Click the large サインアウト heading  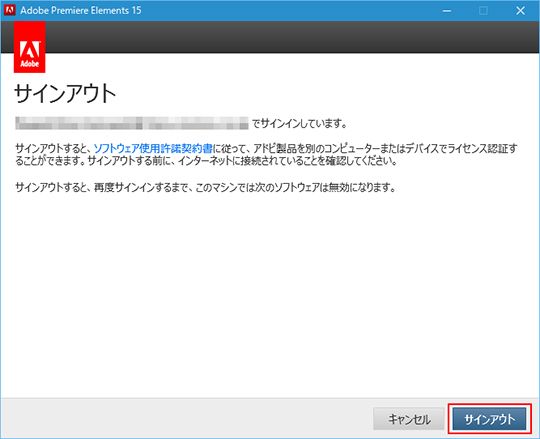click(x=65, y=94)
